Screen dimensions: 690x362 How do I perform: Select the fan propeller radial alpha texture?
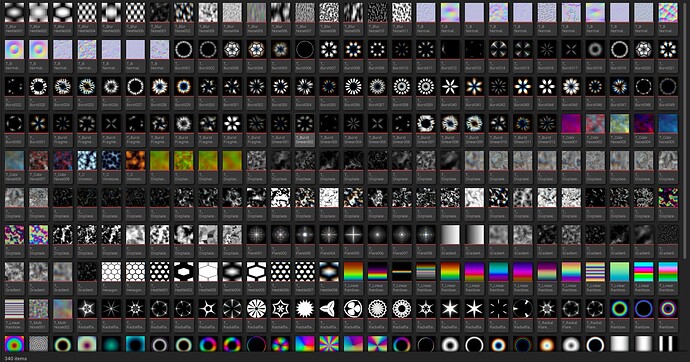click(353, 309)
